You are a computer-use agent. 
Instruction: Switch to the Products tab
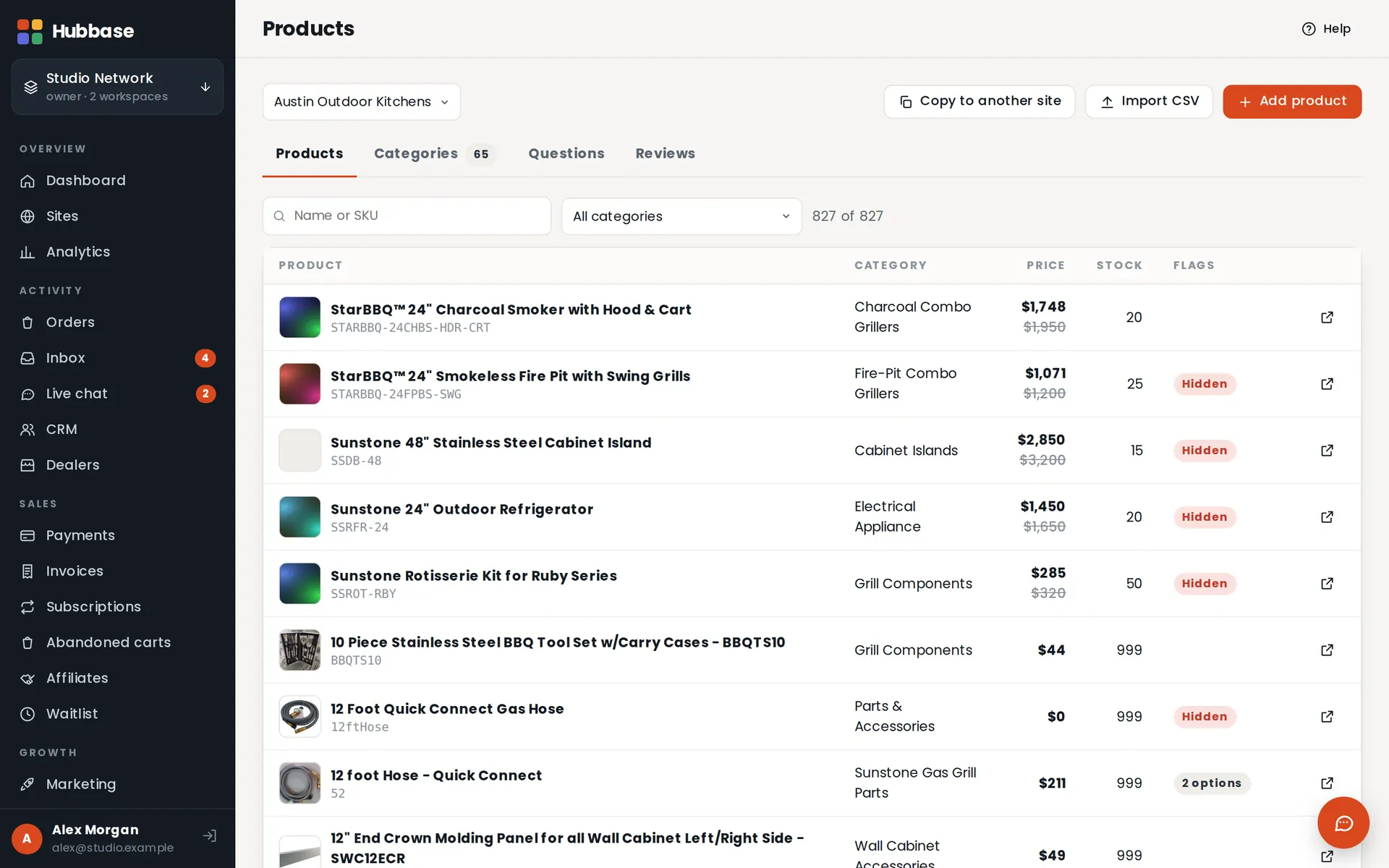[x=309, y=154]
